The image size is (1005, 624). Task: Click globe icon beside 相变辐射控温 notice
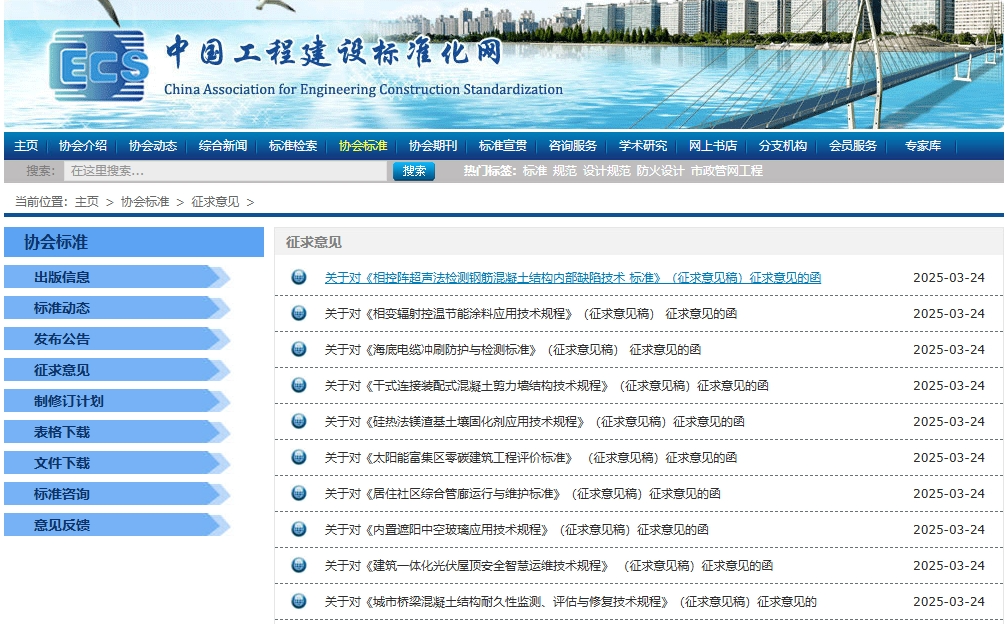(x=298, y=313)
